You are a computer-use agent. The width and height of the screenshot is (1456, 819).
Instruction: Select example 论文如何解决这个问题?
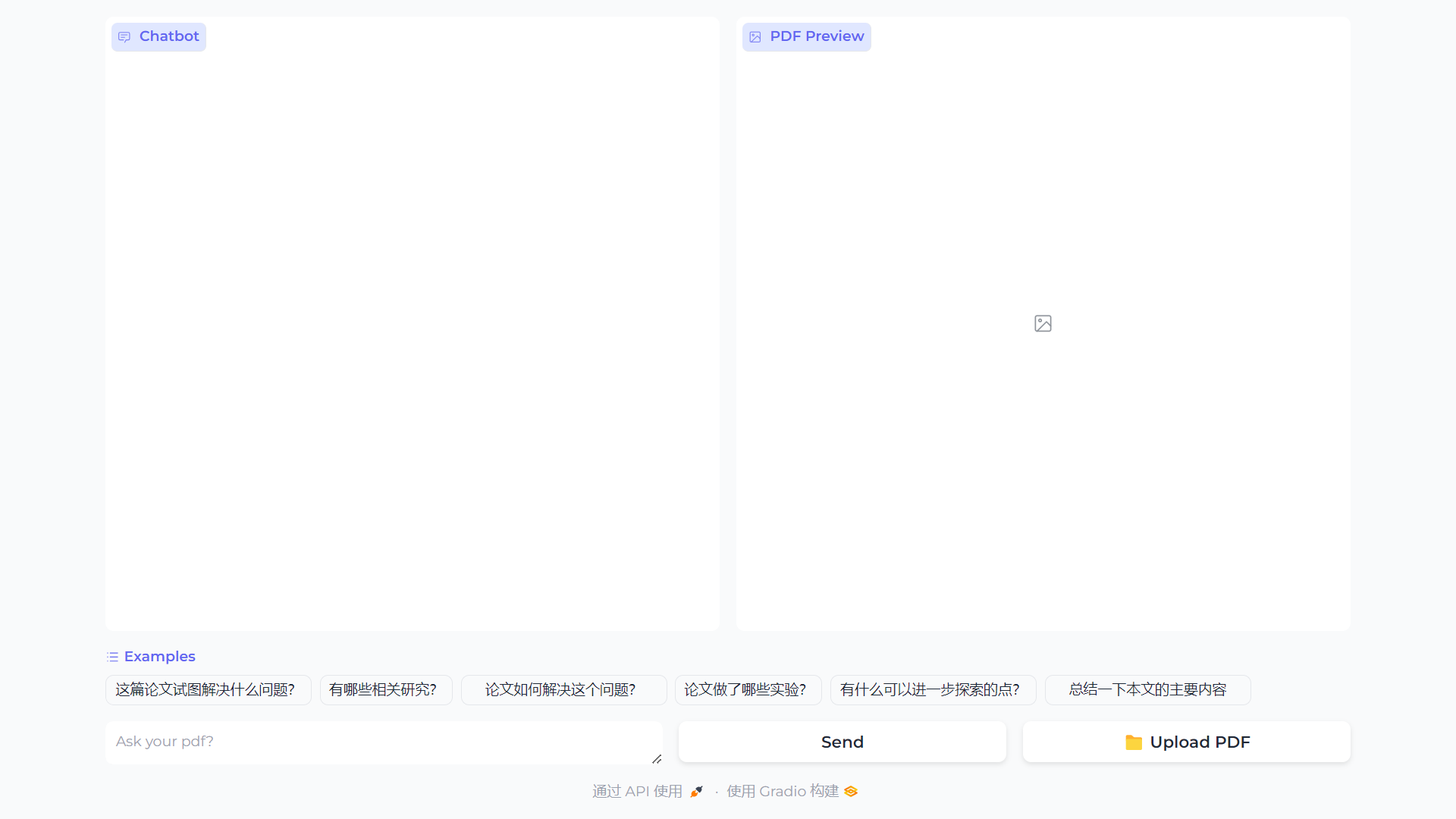pos(564,690)
